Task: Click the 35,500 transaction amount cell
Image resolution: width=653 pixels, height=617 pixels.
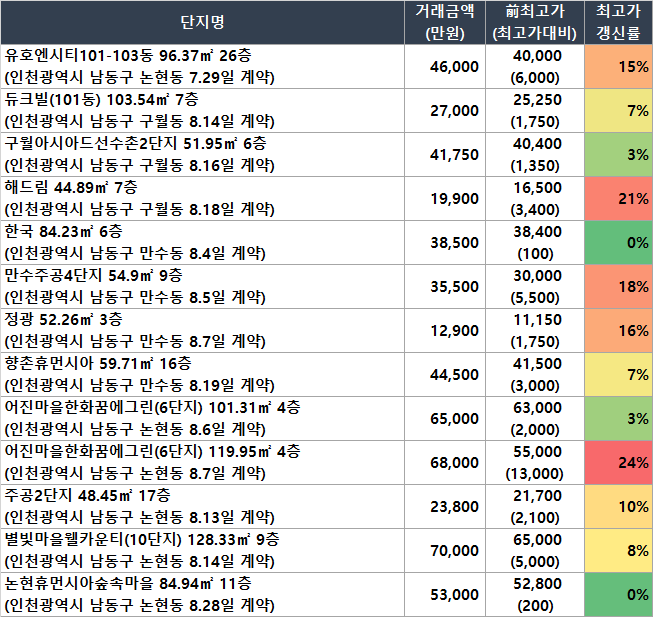Action: coord(445,287)
